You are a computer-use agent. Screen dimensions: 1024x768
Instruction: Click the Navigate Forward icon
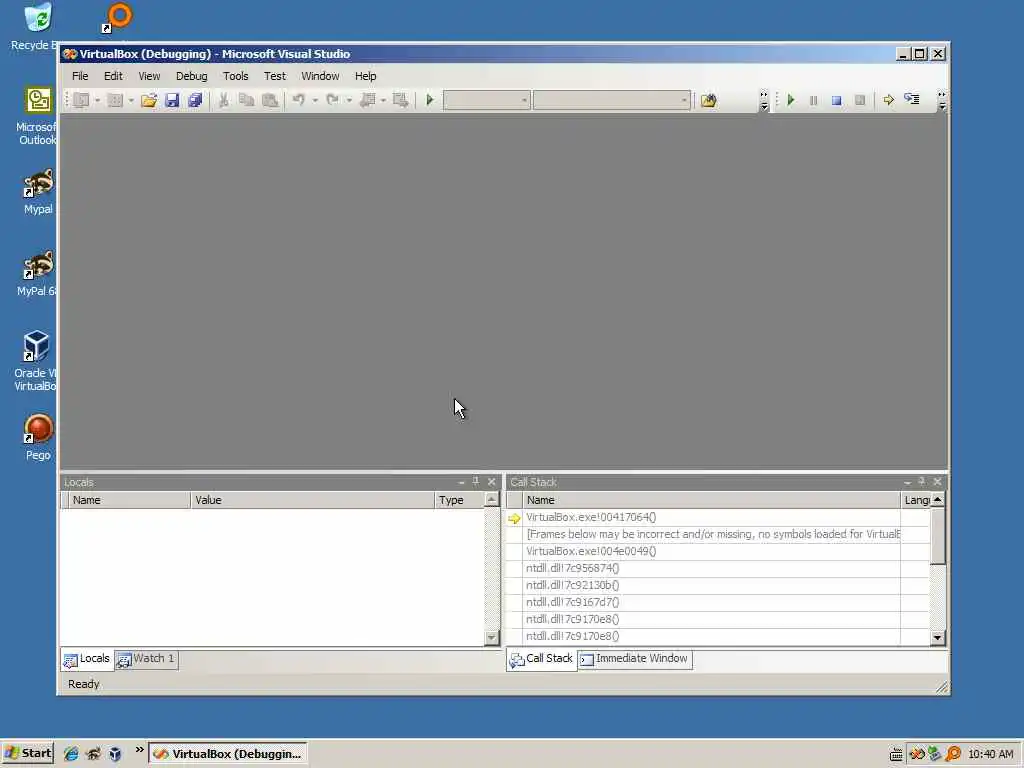pos(400,101)
